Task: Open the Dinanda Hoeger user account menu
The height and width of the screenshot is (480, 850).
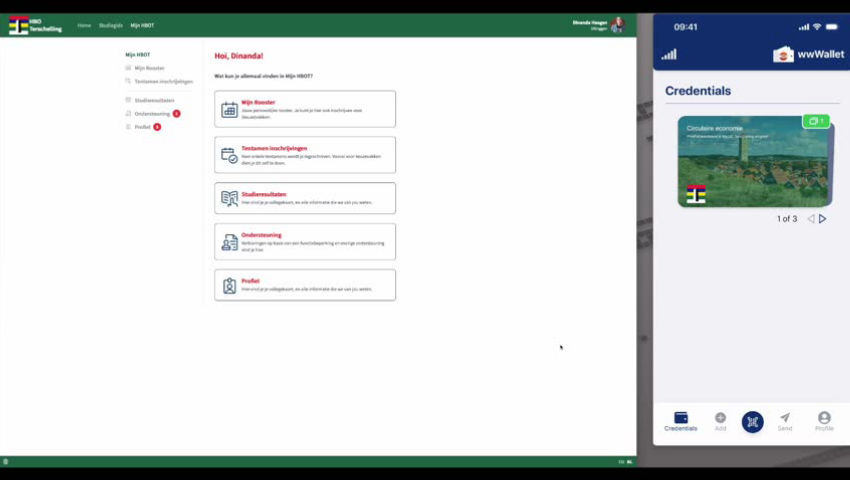Action: [x=598, y=24]
